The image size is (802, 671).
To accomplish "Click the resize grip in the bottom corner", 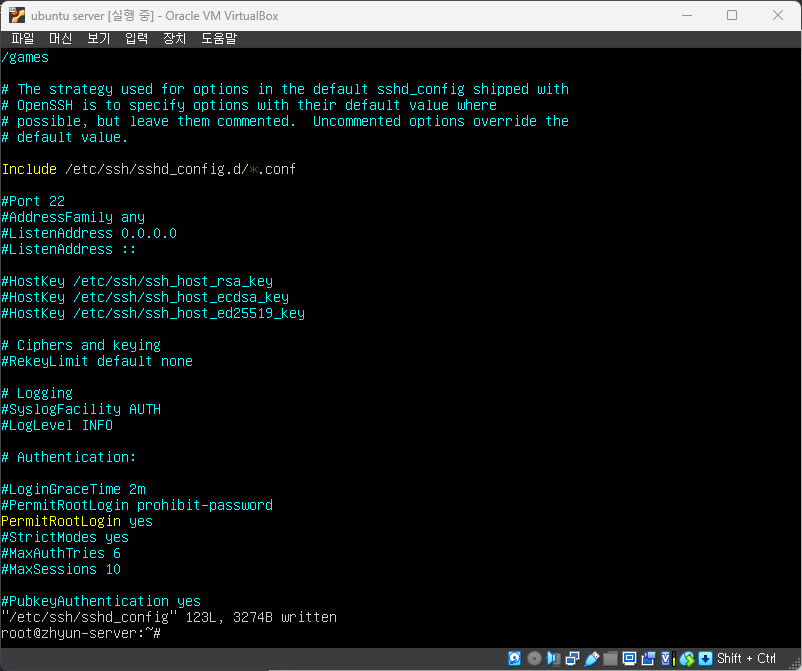I will 795,663.
